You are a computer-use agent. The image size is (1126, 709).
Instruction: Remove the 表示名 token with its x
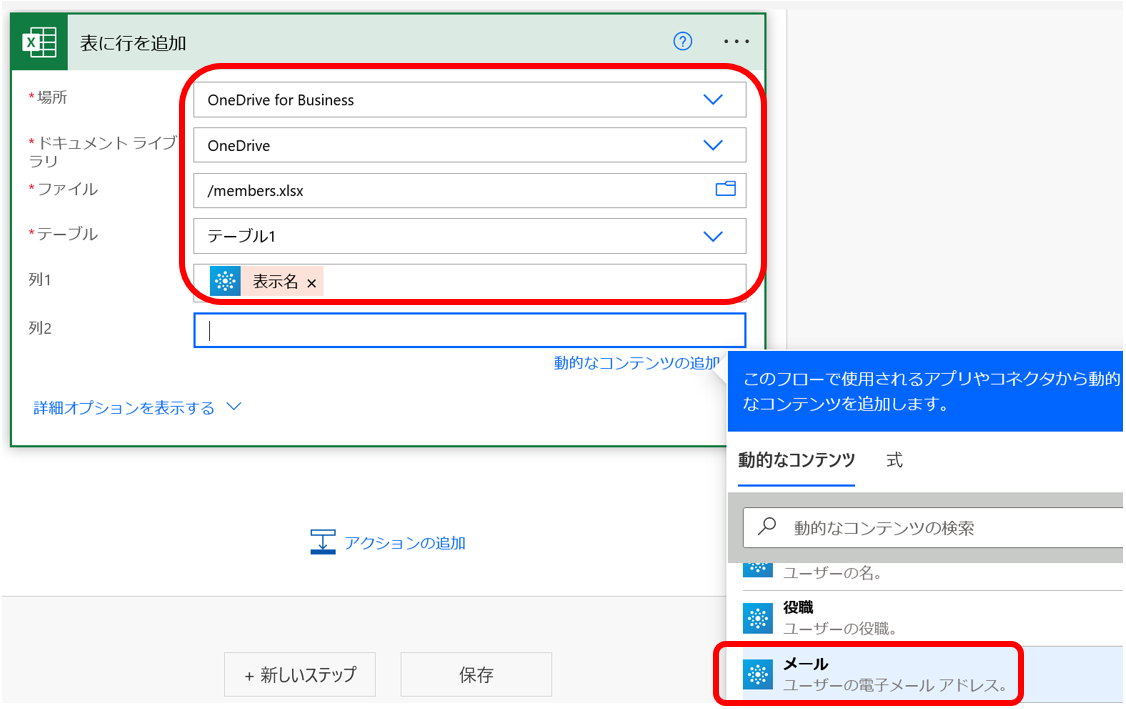pyautogui.click(x=312, y=283)
